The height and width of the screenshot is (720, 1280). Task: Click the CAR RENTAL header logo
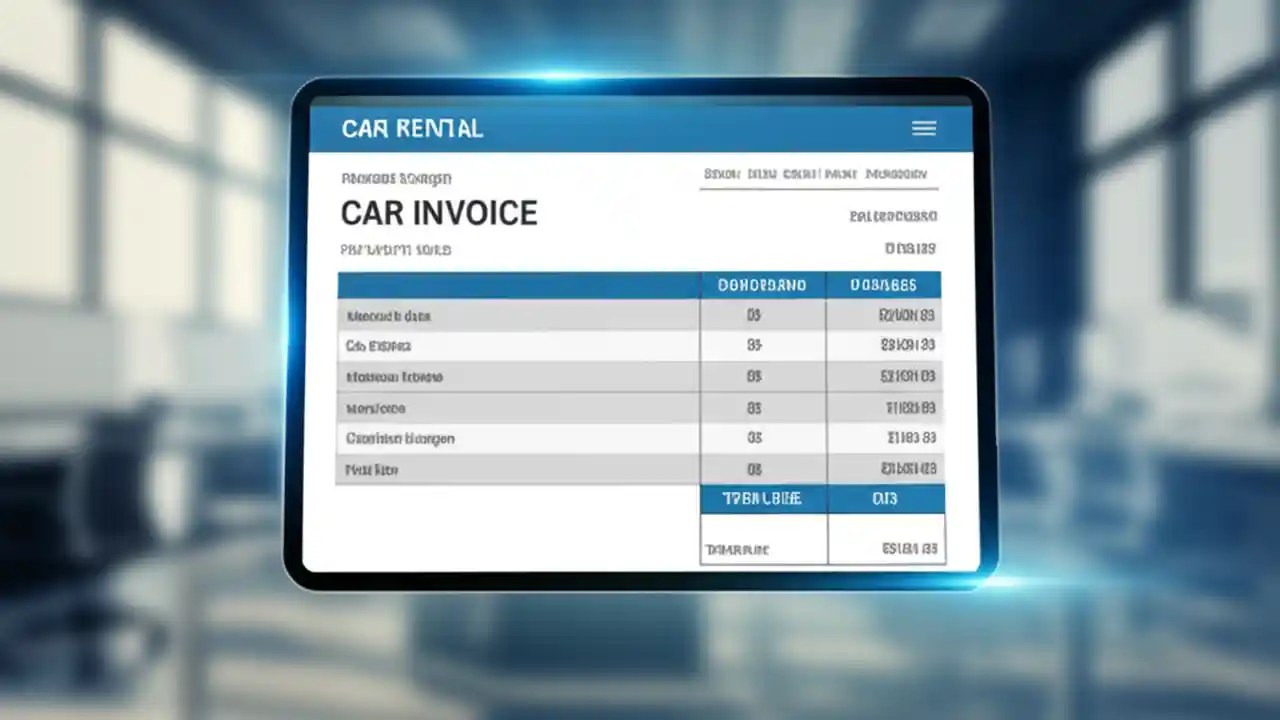412,128
